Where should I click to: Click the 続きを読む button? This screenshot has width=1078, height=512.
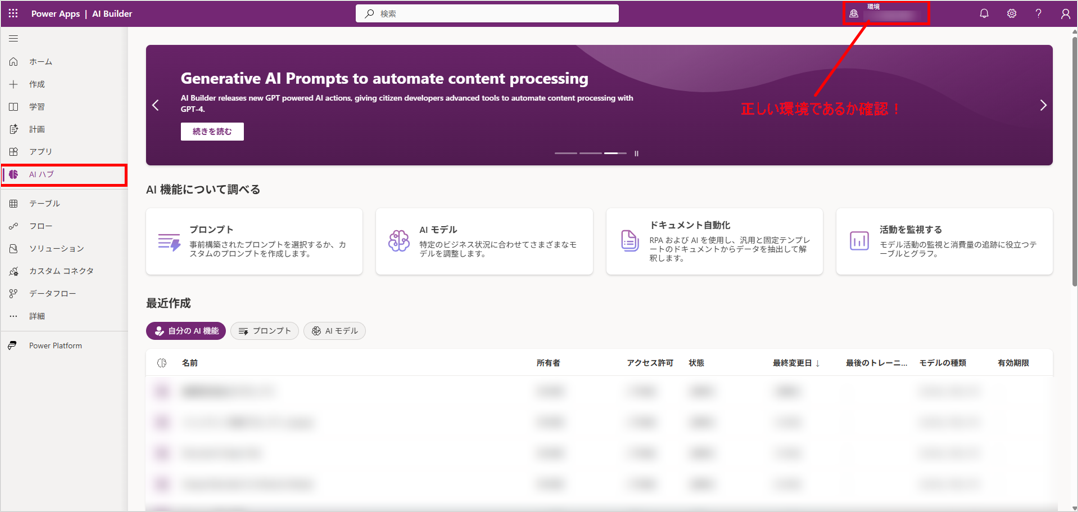212,132
